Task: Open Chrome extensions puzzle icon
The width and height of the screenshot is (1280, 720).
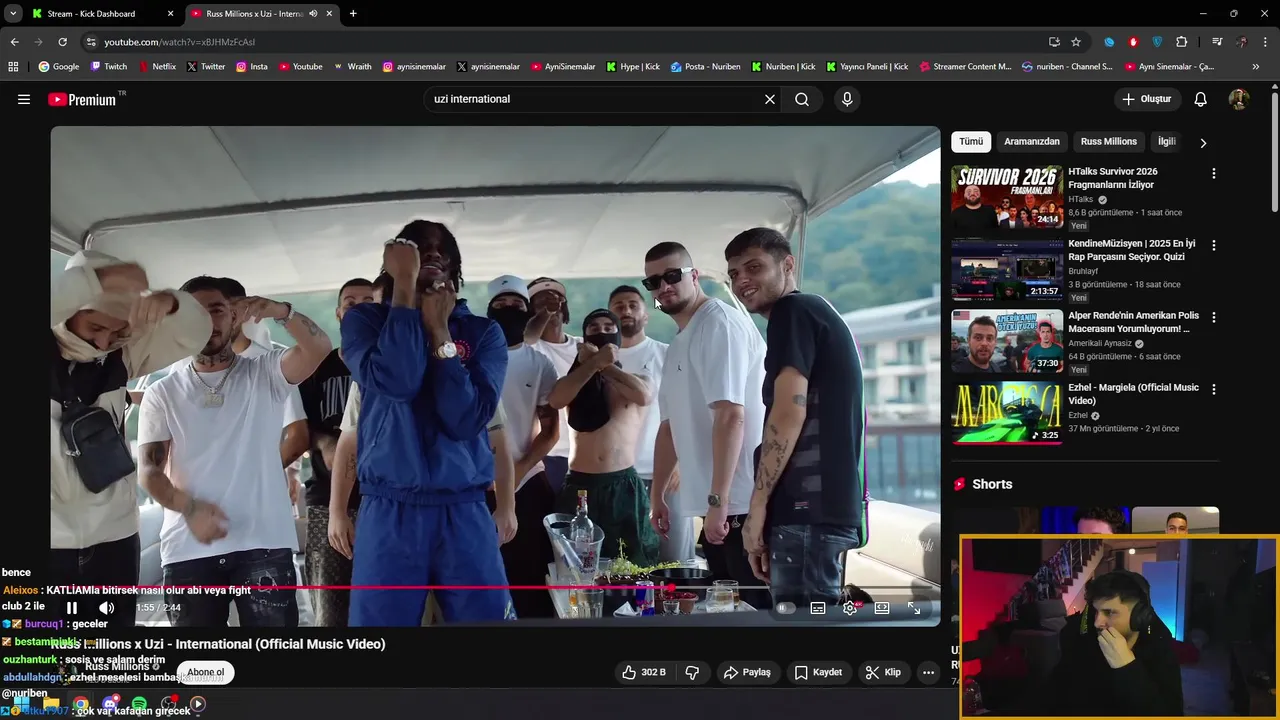Action: coord(1181,42)
